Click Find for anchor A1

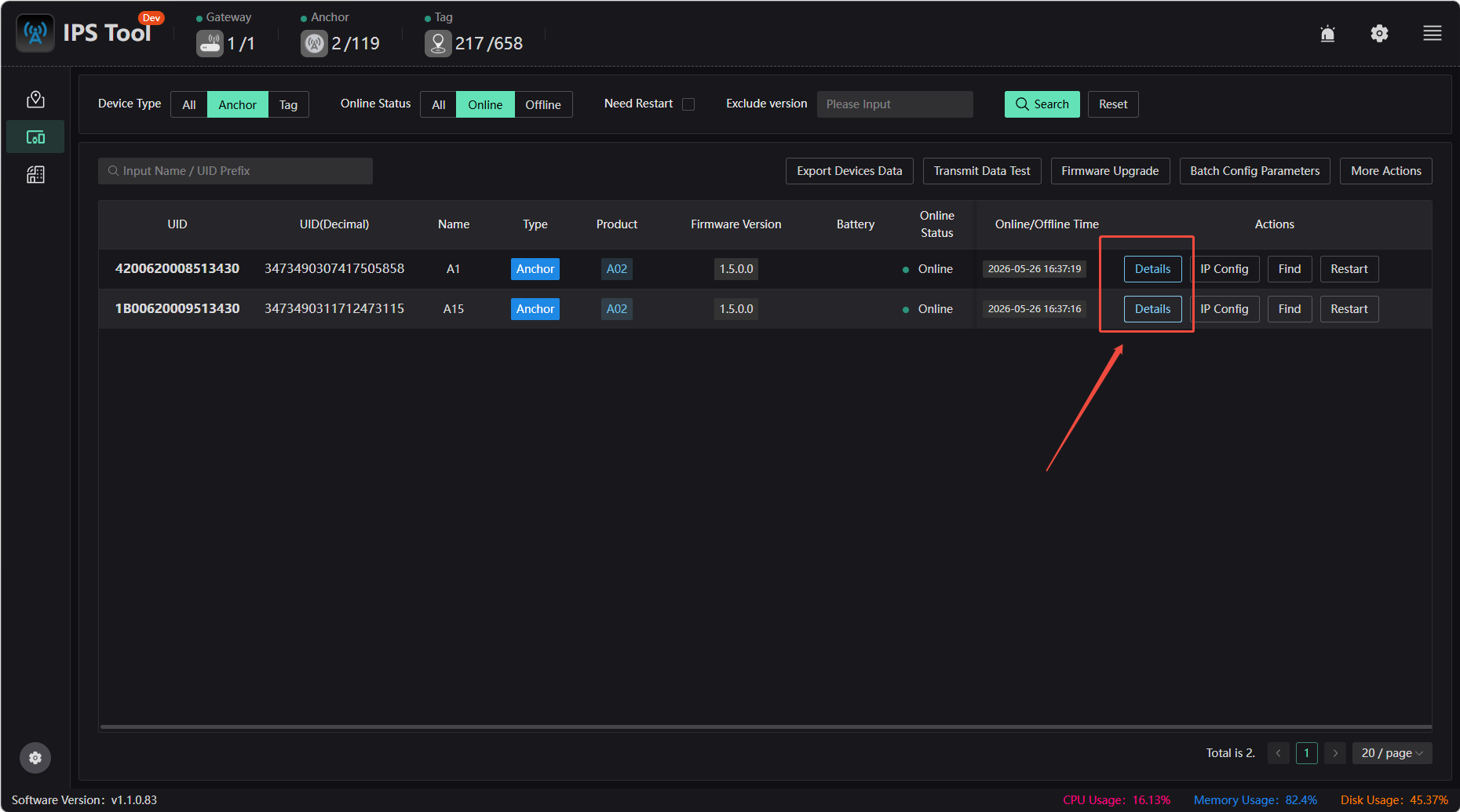pos(1290,269)
